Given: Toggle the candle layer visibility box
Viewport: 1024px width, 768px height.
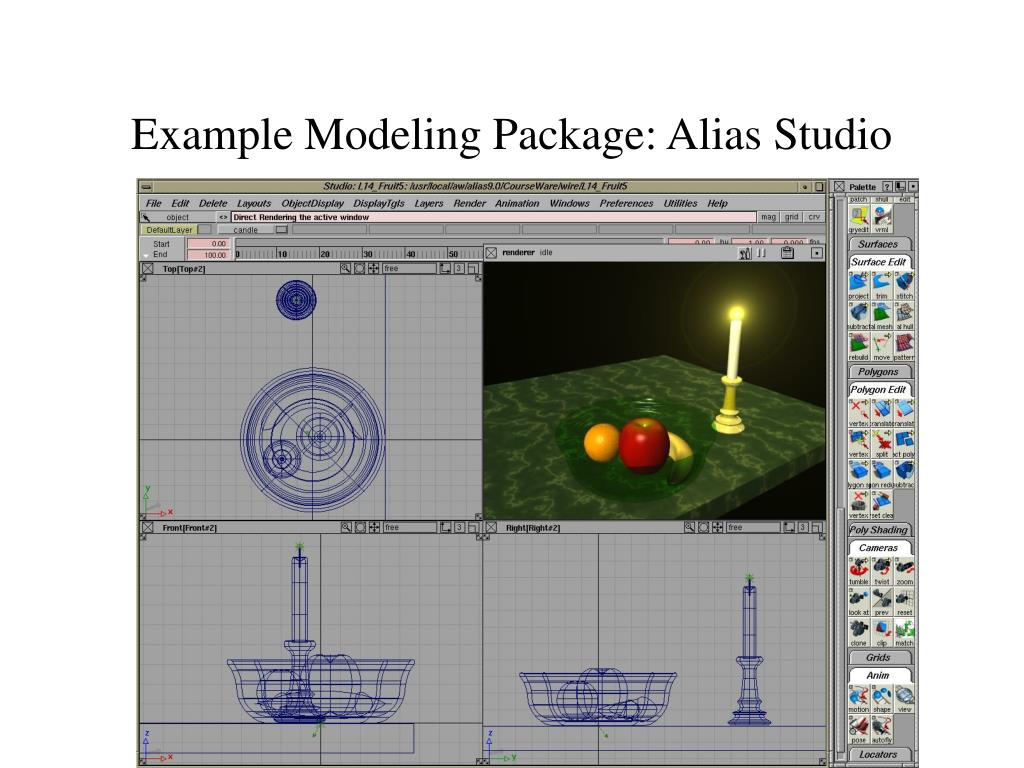Looking at the screenshot, I should [x=281, y=230].
